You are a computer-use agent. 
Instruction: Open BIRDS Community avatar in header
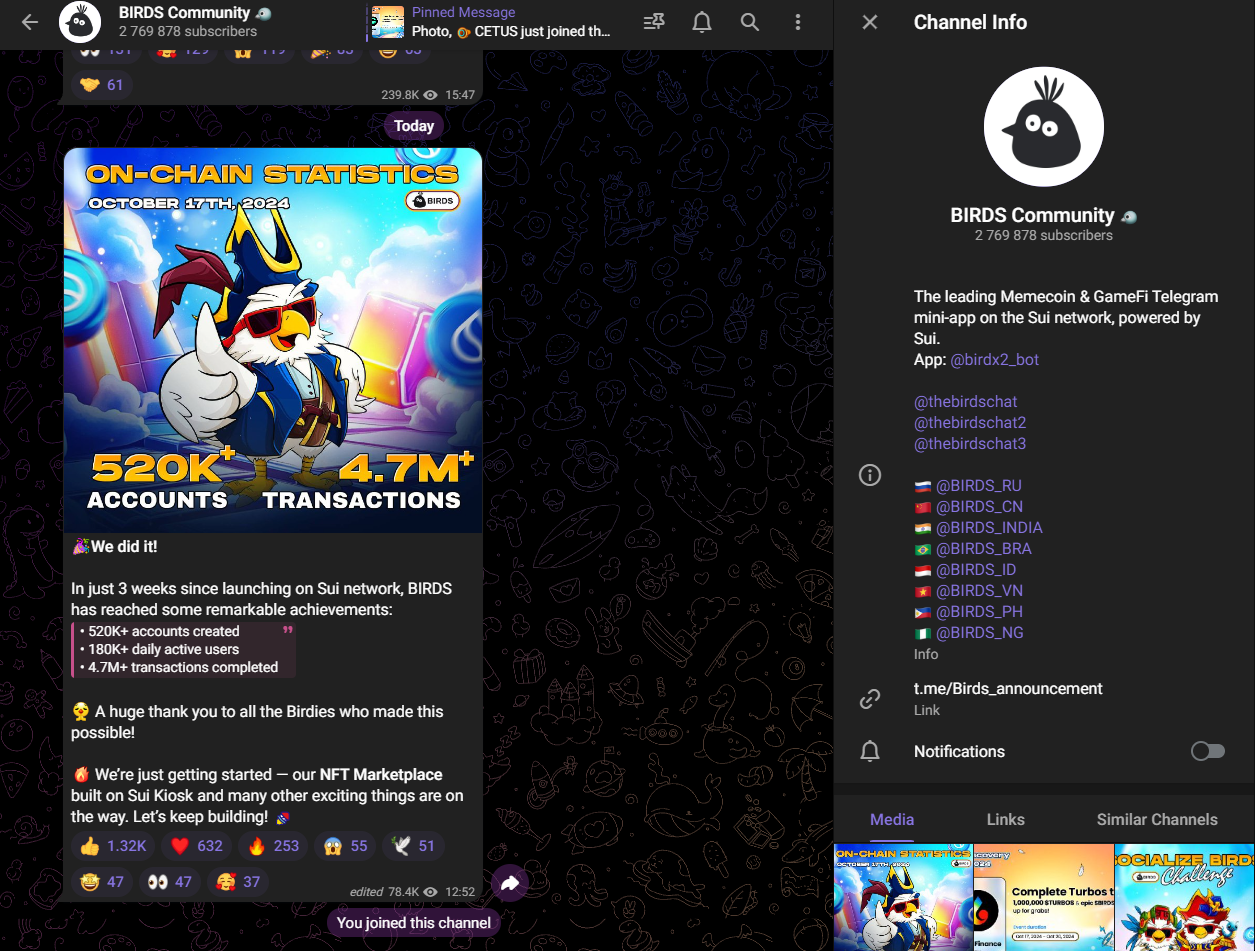coord(80,22)
